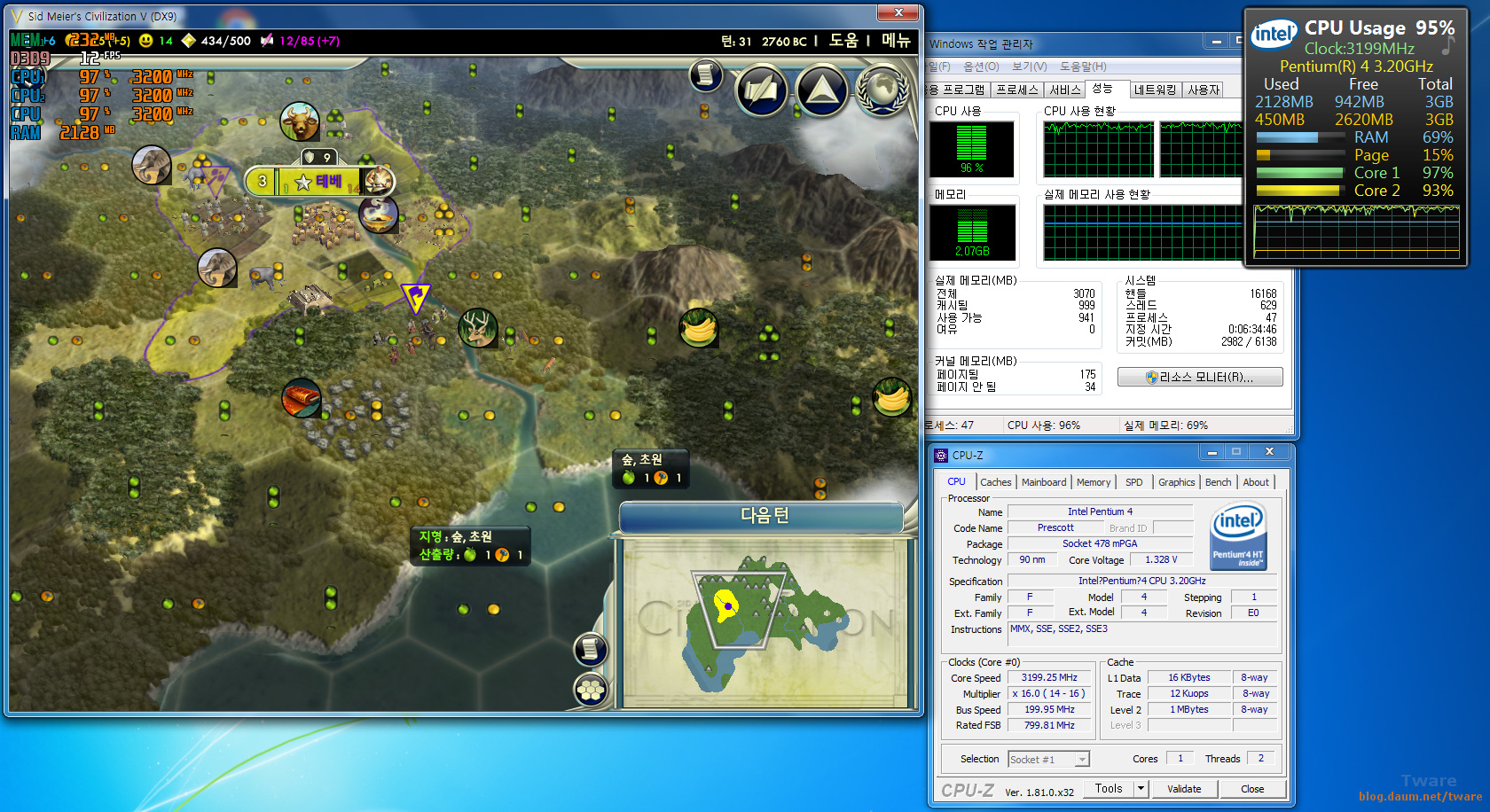Click the Tools button in CPU-Z
This screenshot has height=812, width=1490.
click(x=1109, y=788)
